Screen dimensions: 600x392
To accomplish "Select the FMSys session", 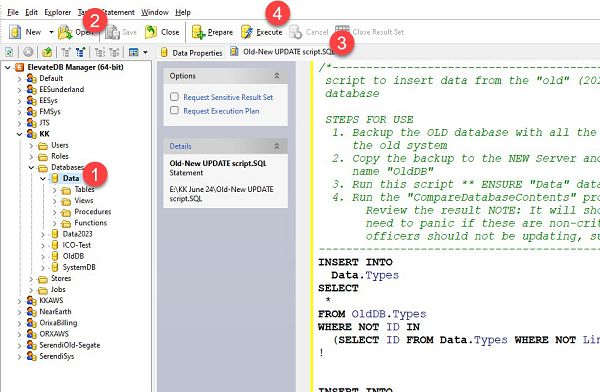I will 50,111.
